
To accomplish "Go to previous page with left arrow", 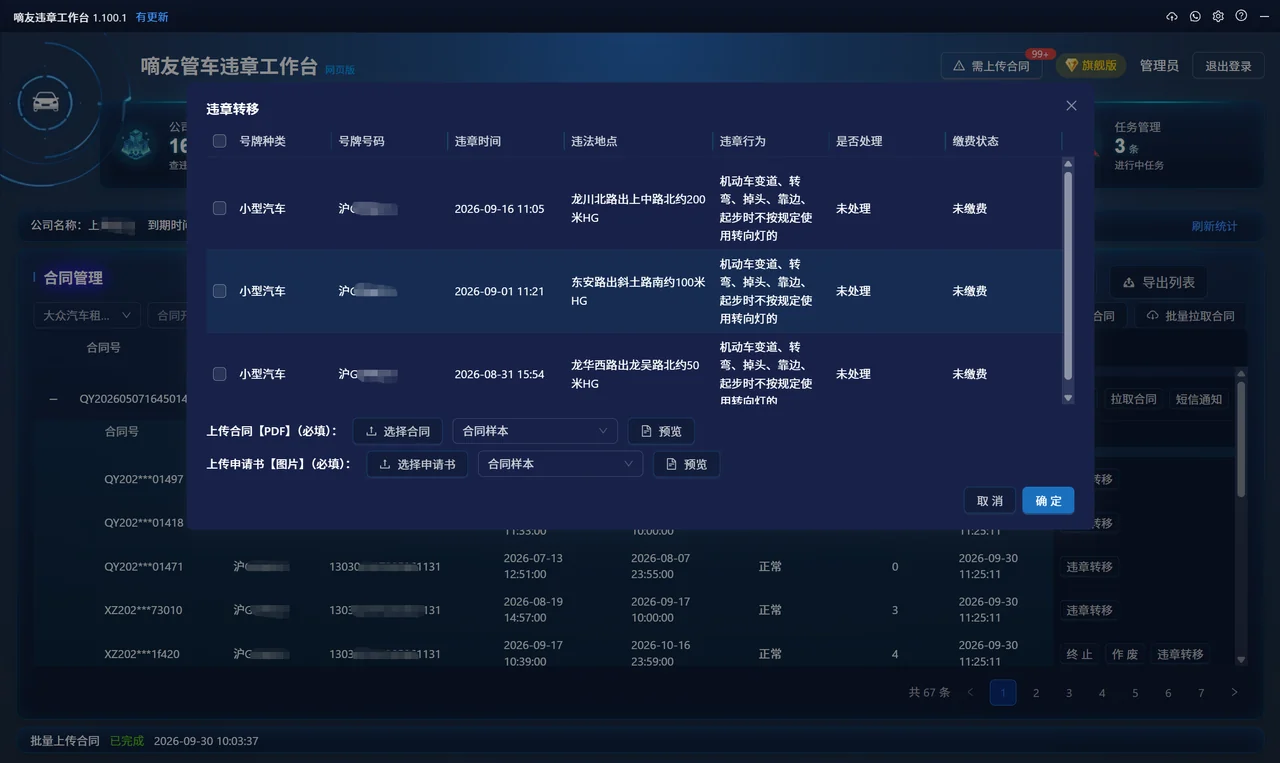I will 970,693.
